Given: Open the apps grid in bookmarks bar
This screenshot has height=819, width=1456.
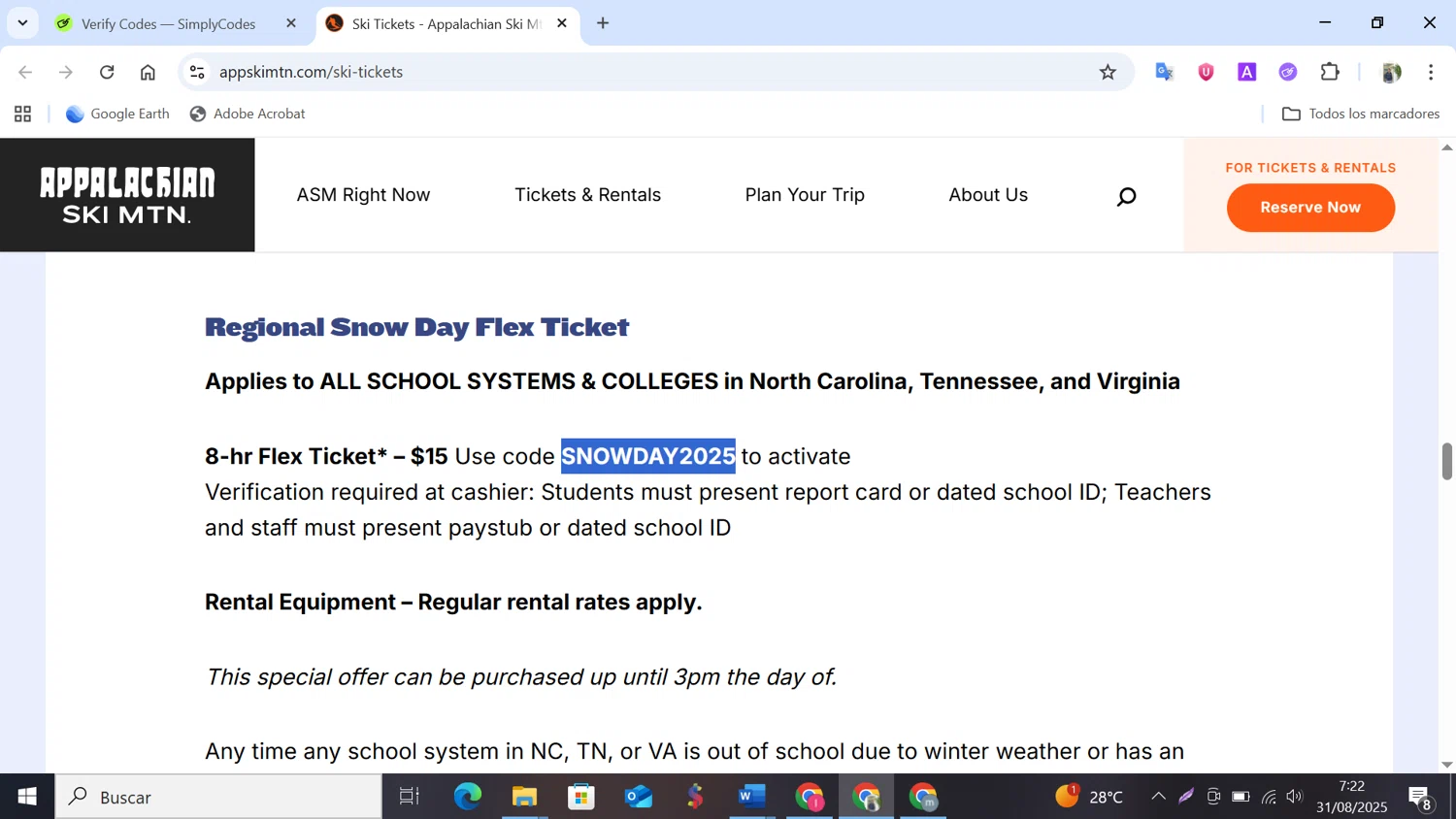Looking at the screenshot, I should [x=23, y=114].
